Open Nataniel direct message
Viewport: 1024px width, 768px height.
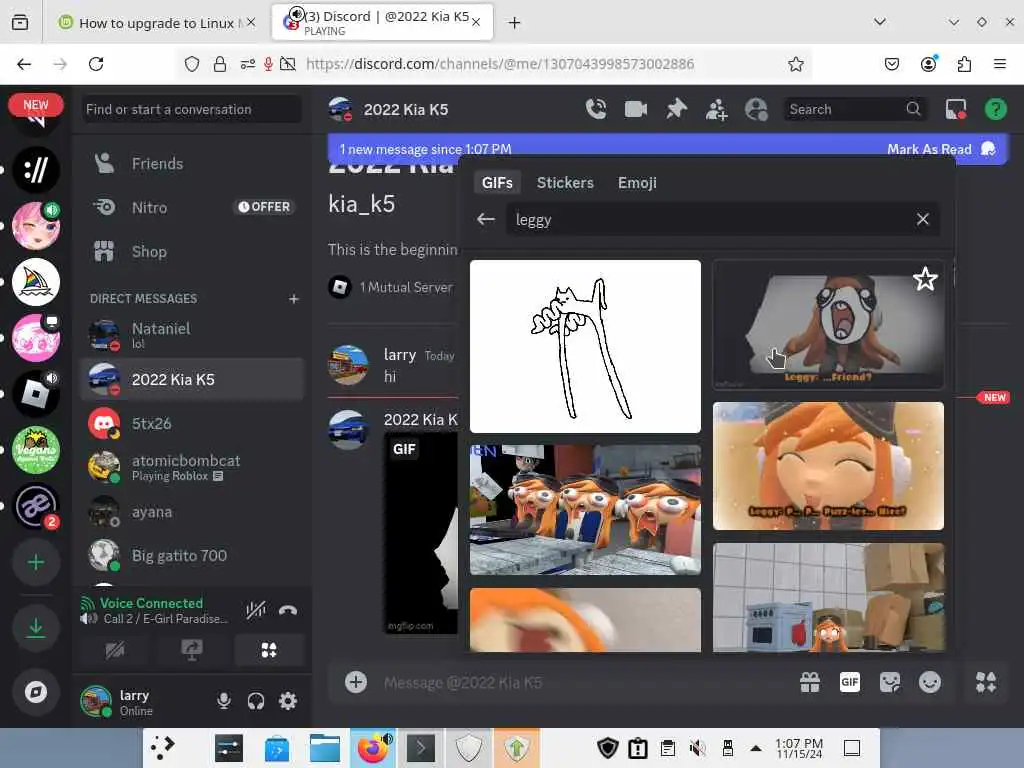coord(191,335)
